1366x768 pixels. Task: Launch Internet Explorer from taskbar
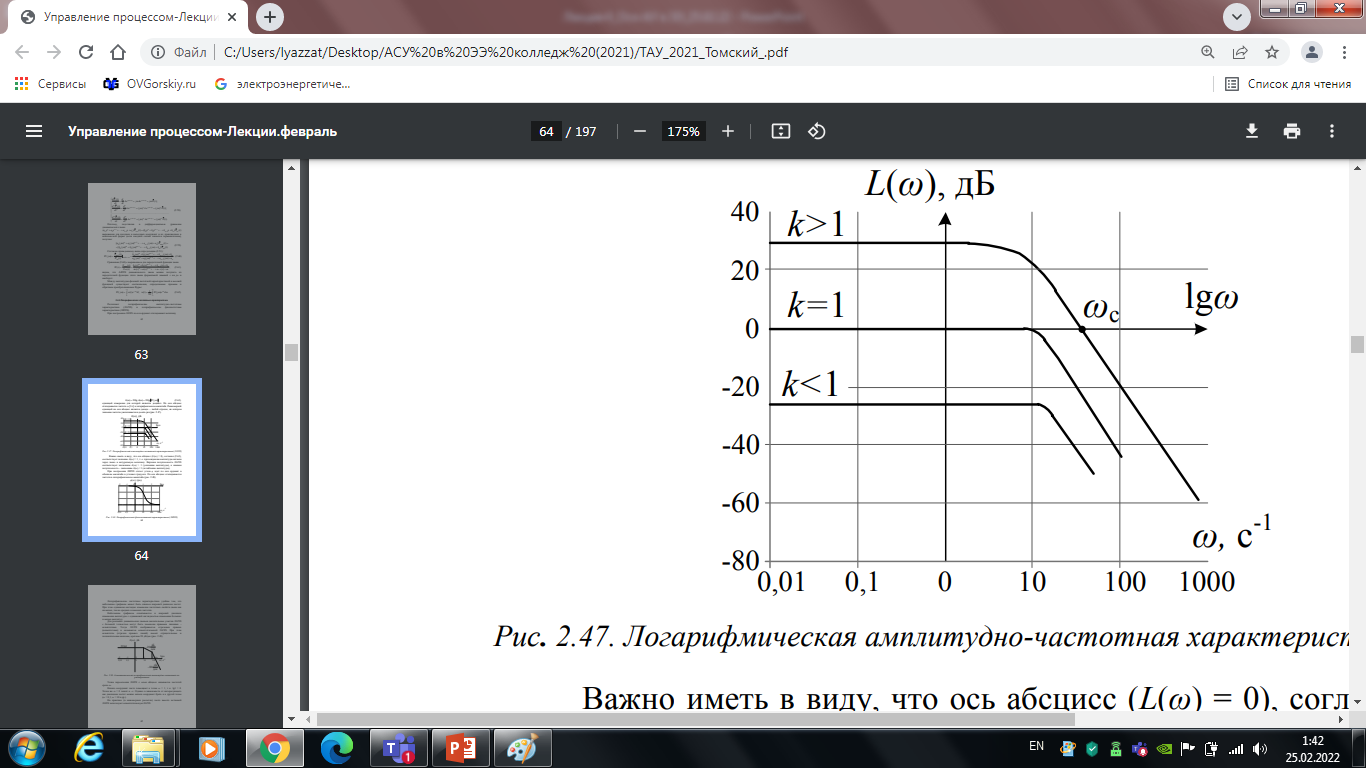[89, 747]
